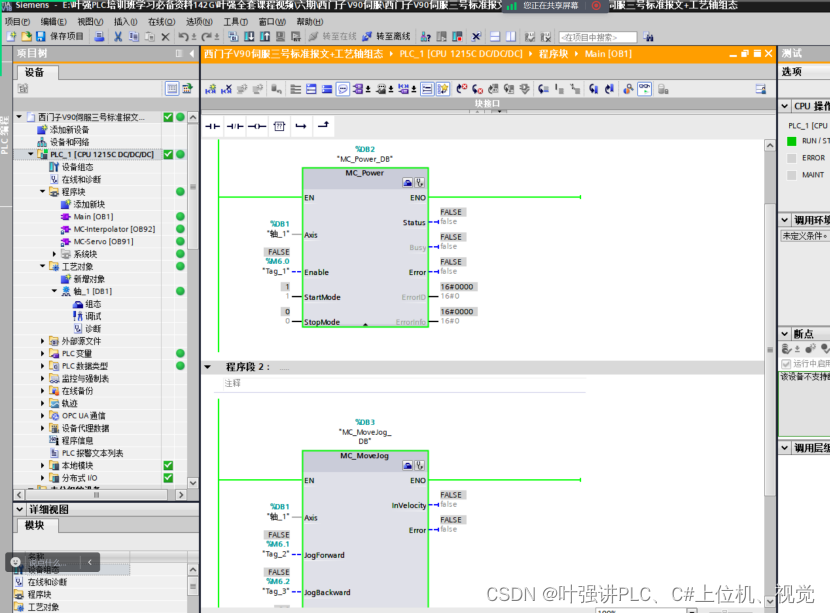Screen dimensions: 830x613
Task: Click the new project icon
Action: 11,37
